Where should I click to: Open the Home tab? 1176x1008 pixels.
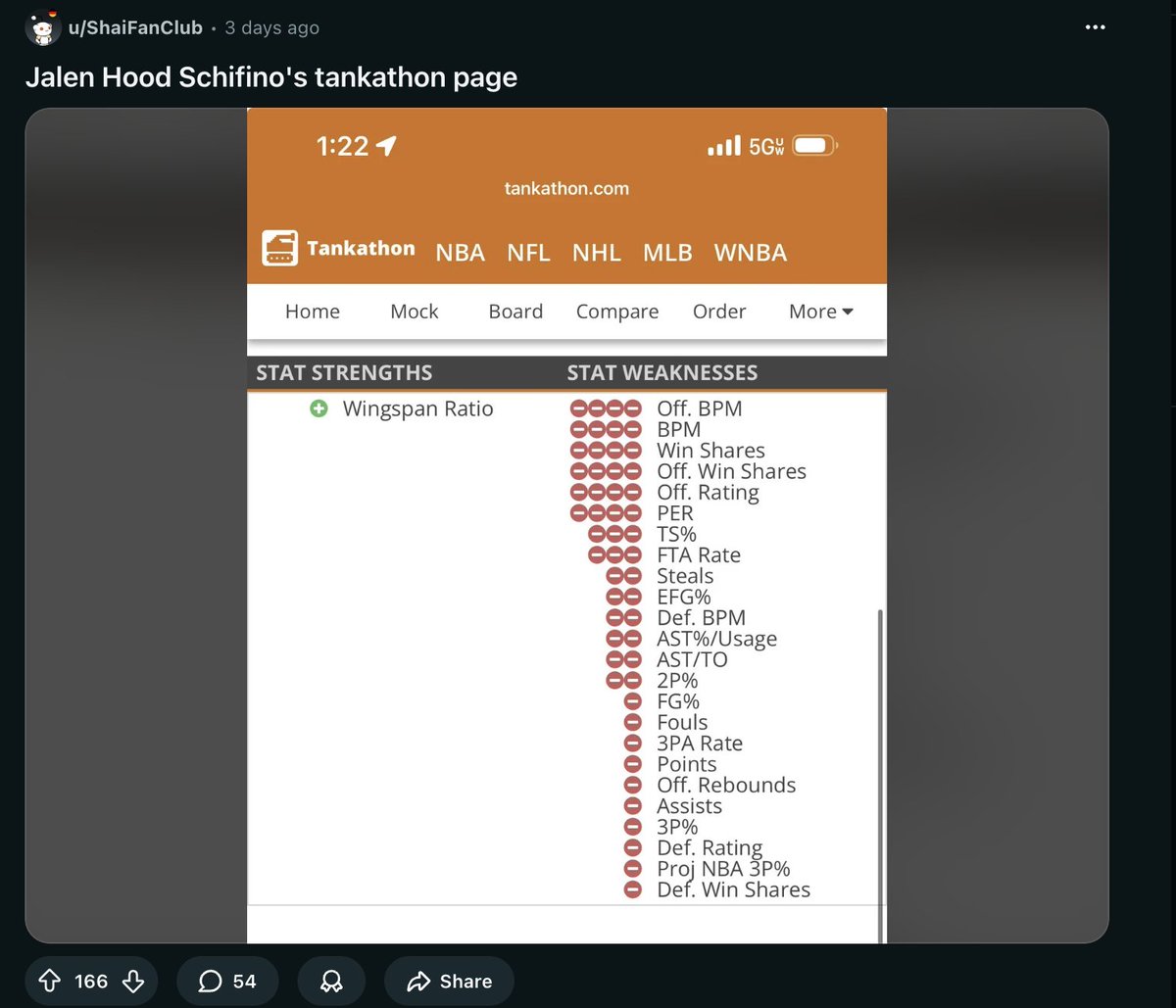tap(313, 312)
